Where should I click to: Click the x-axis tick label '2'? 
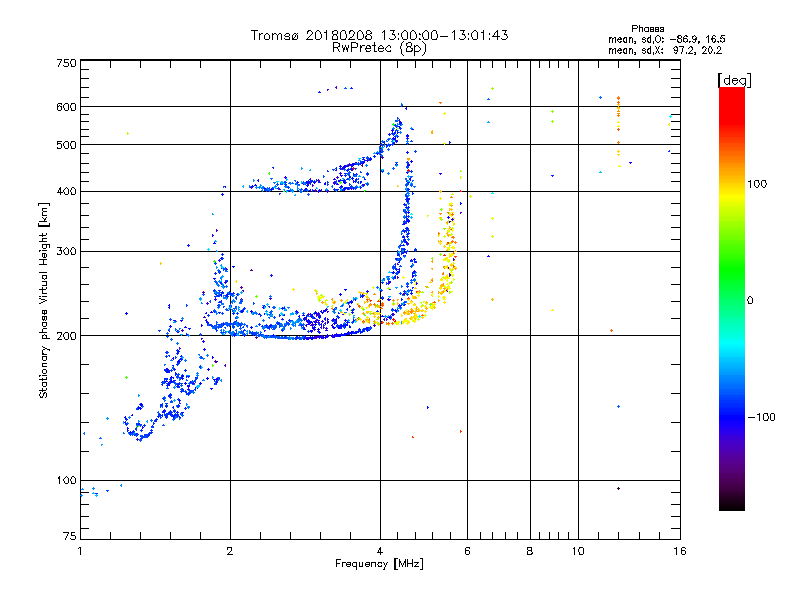tap(230, 551)
